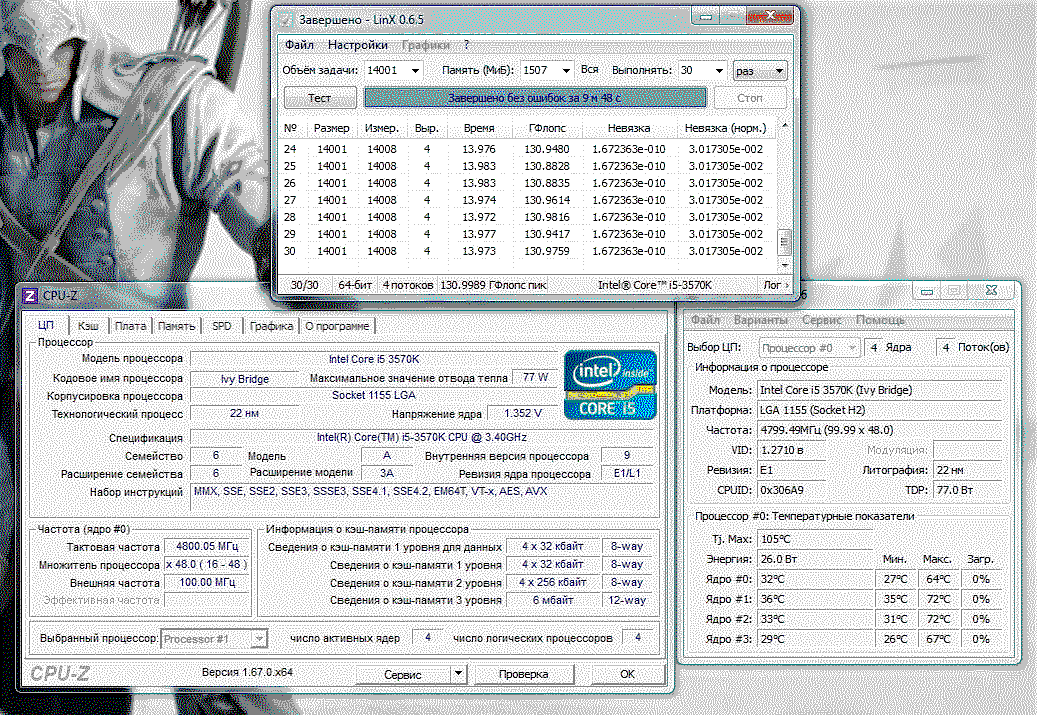The image size is (1037, 715).
Task: Click the Intel Core i5 logo badge
Action: coord(610,383)
